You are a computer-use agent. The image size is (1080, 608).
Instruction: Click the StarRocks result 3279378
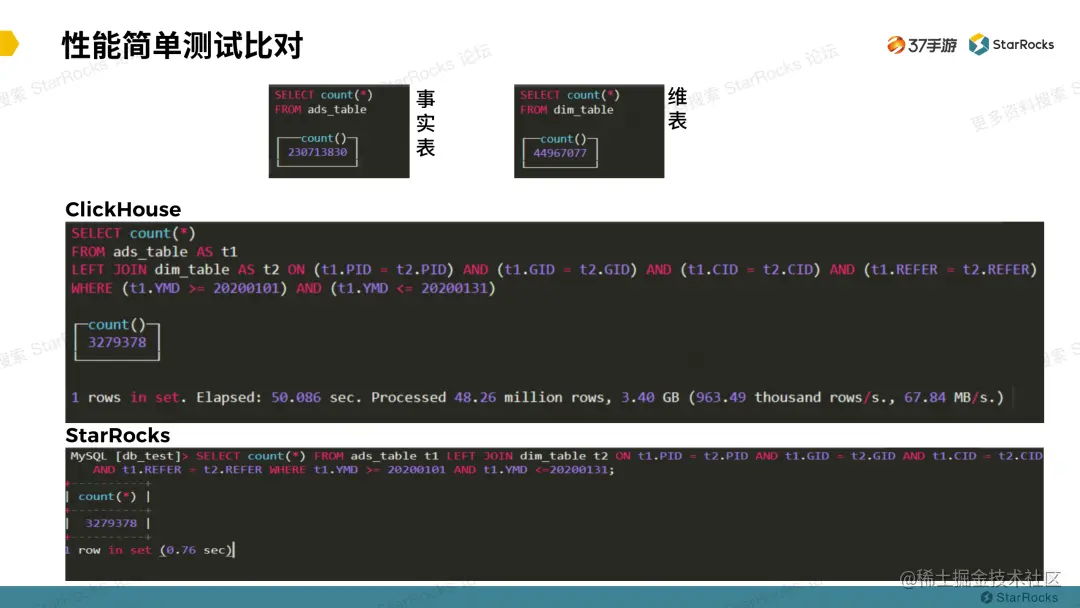(x=111, y=523)
